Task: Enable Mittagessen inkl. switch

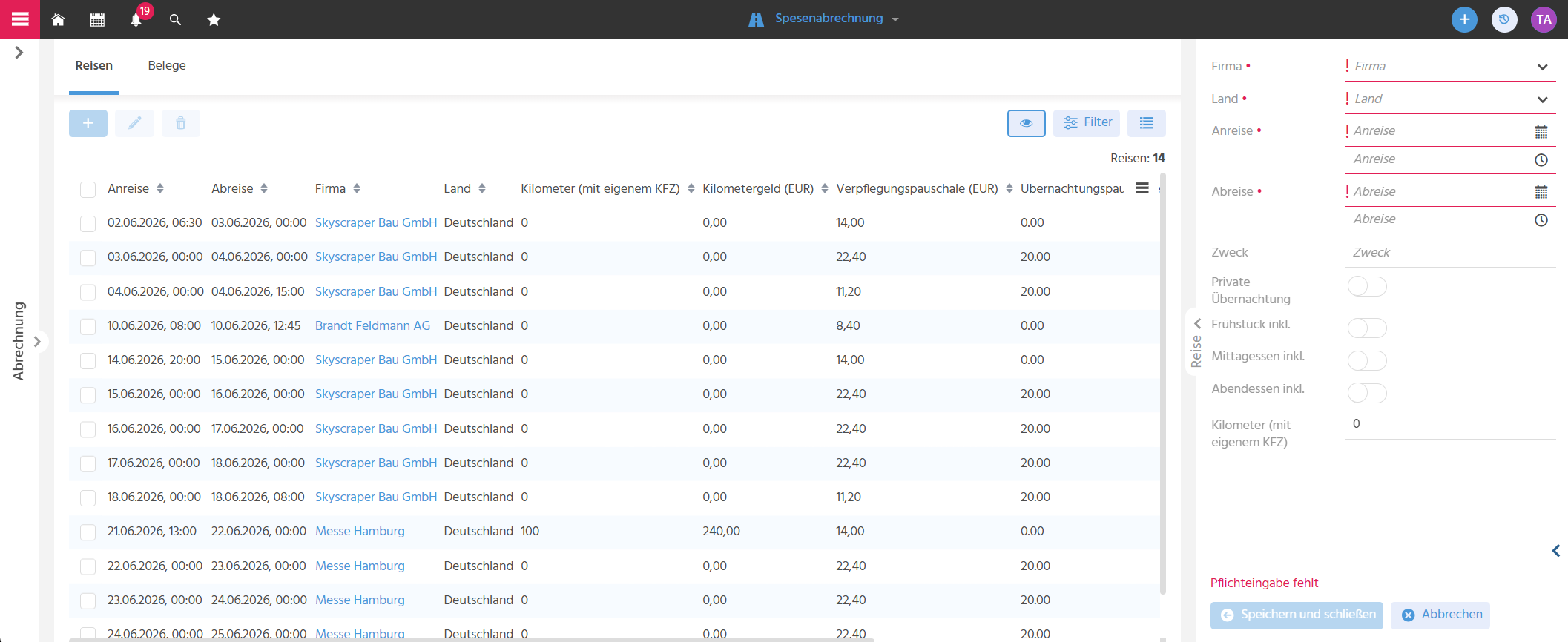Action: (1367, 360)
